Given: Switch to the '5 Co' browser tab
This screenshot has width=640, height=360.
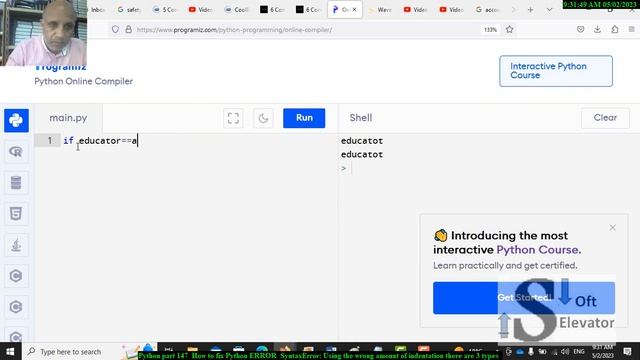Looking at the screenshot, I should click(164, 9).
